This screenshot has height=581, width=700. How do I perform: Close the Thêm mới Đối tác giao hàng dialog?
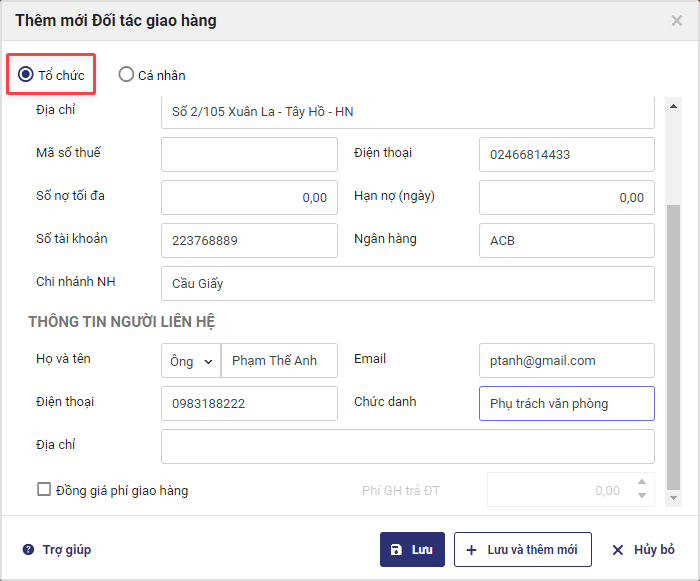tap(677, 20)
